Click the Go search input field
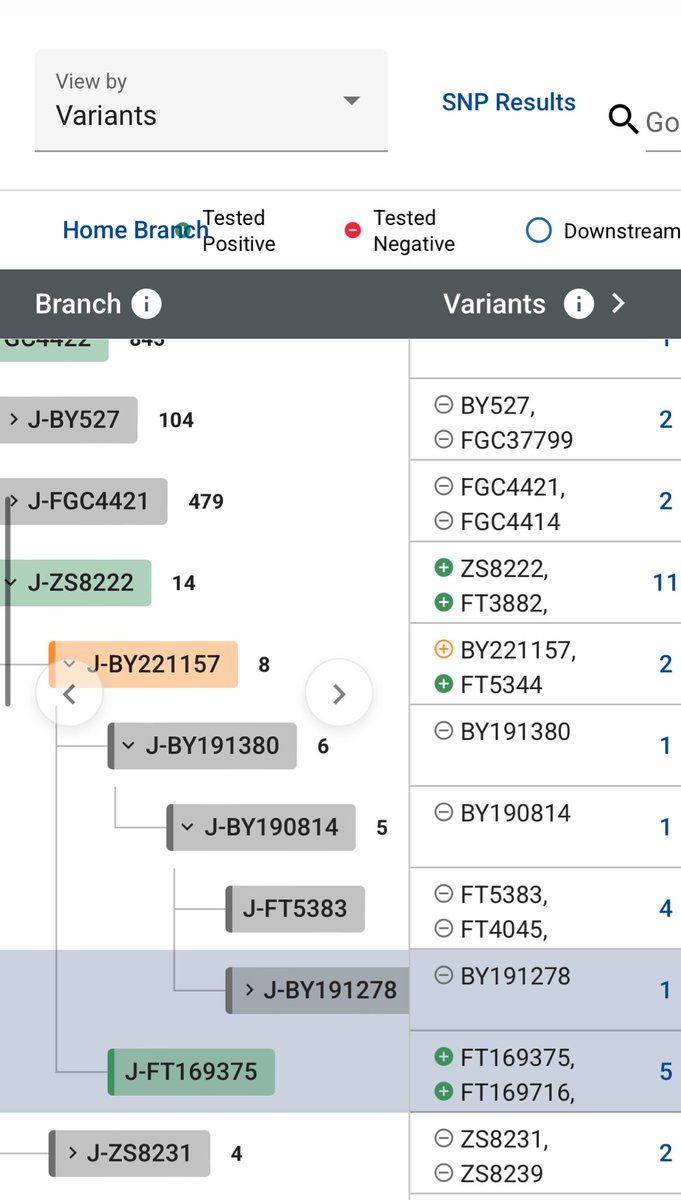Screen dimensions: 681x1200 click(x=663, y=123)
